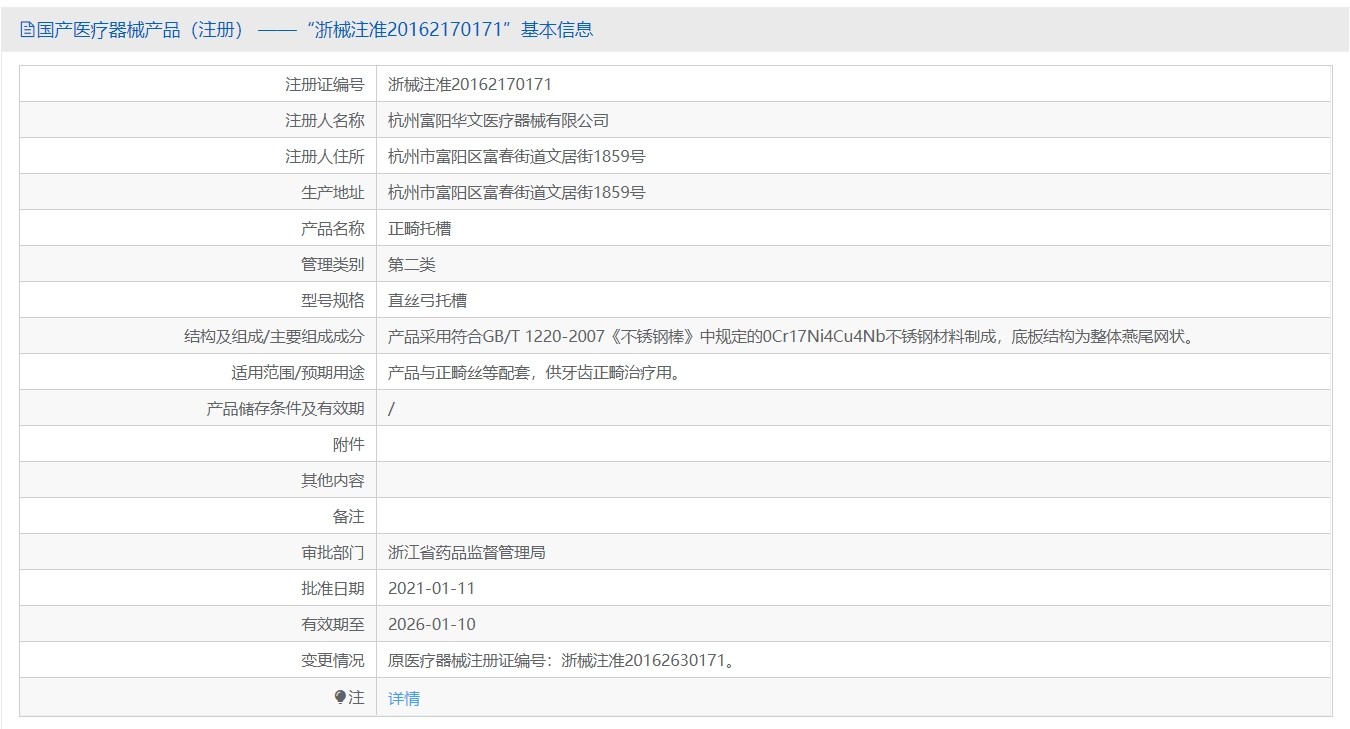This screenshot has width=1350, height=729.
Task: Click the 备注 label
Action: (x=349, y=516)
